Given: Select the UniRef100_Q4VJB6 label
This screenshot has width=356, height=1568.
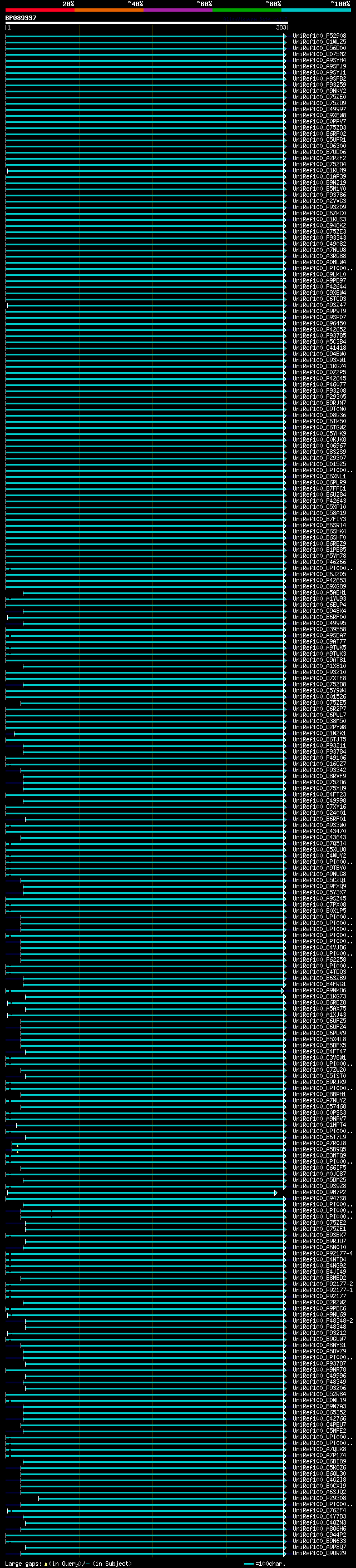Looking at the screenshot, I should click(x=319, y=947).
